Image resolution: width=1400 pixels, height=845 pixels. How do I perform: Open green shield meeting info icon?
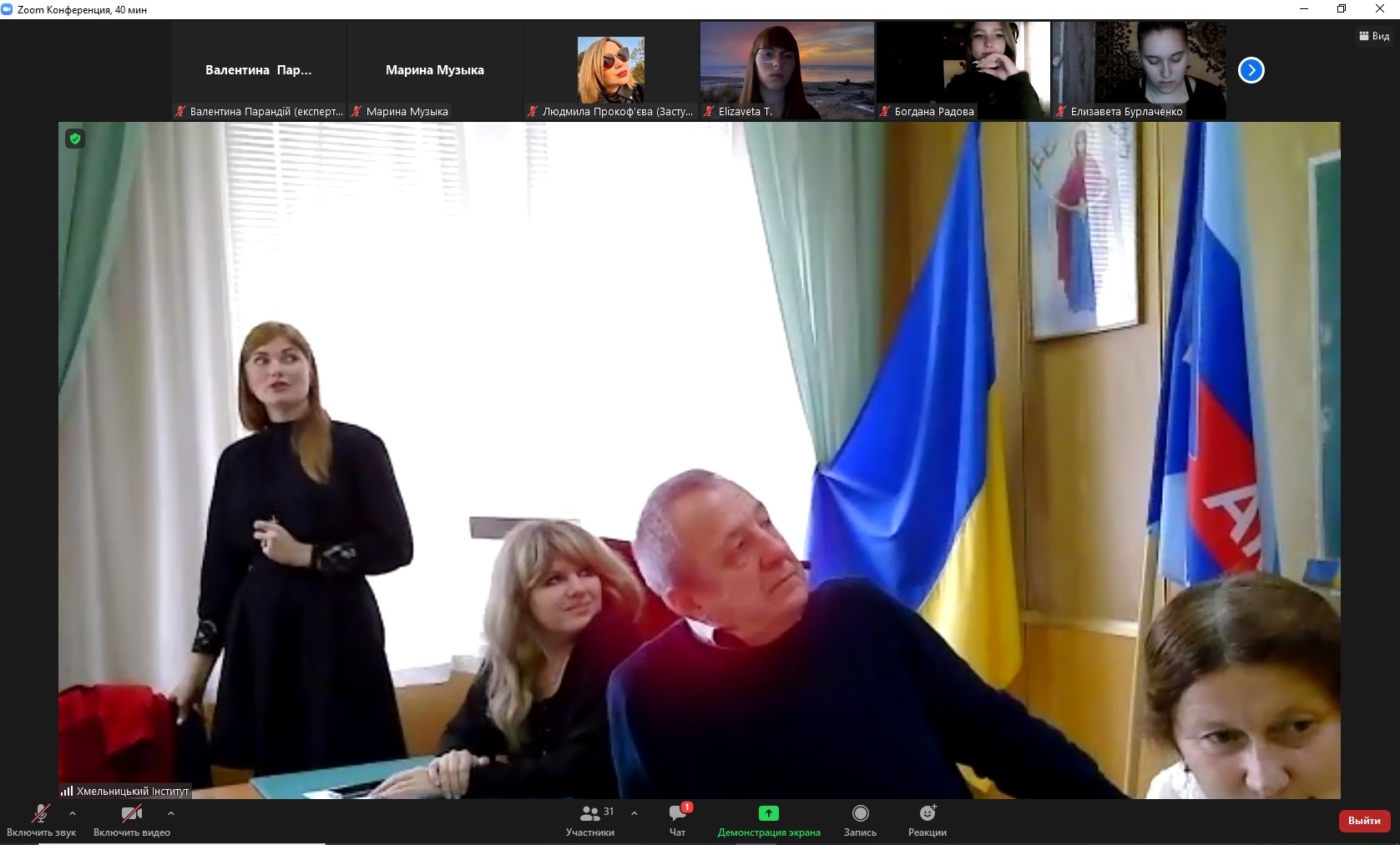click(x=75, y=139)
